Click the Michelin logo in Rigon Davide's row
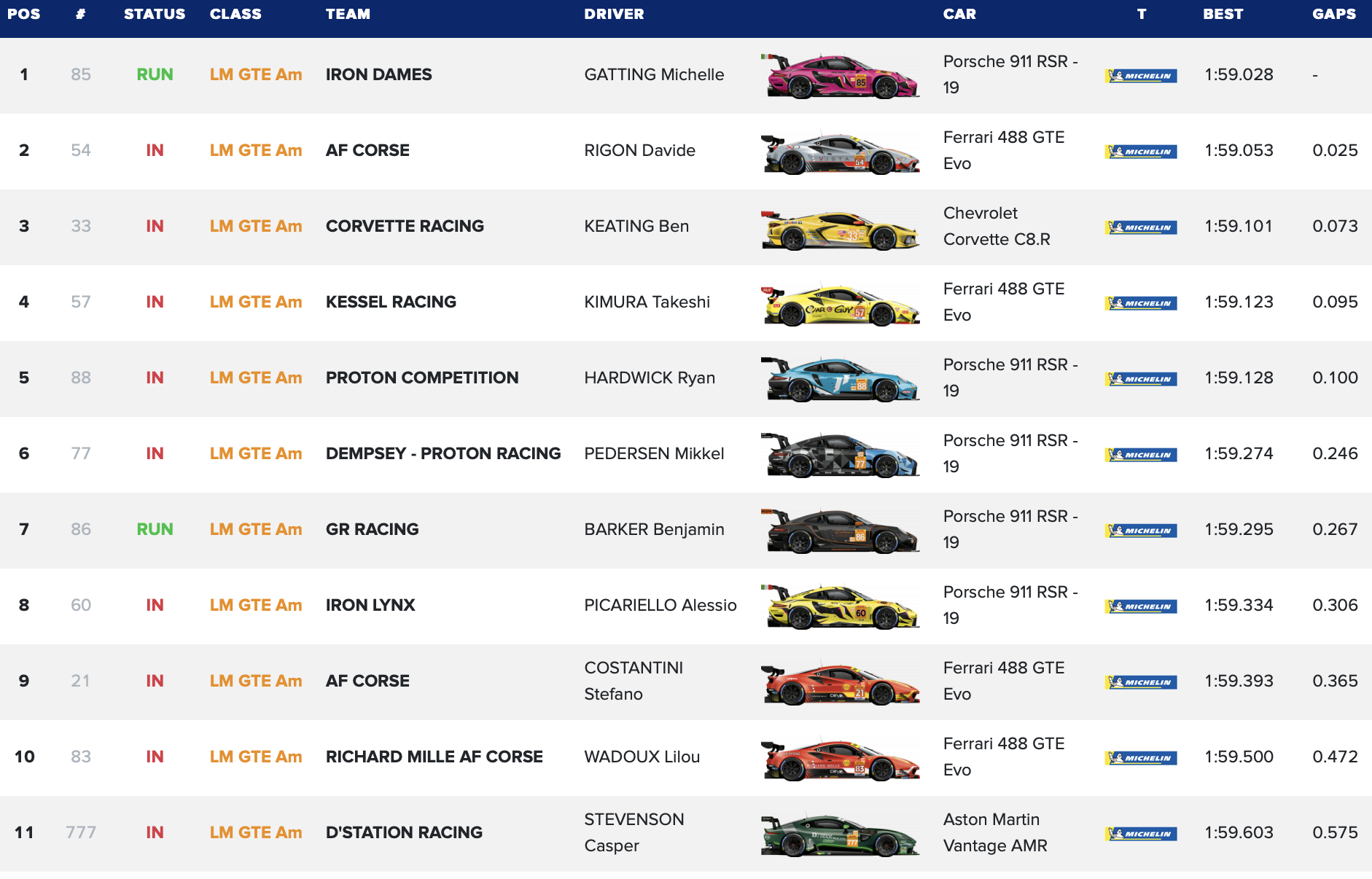 (1141, 152)
